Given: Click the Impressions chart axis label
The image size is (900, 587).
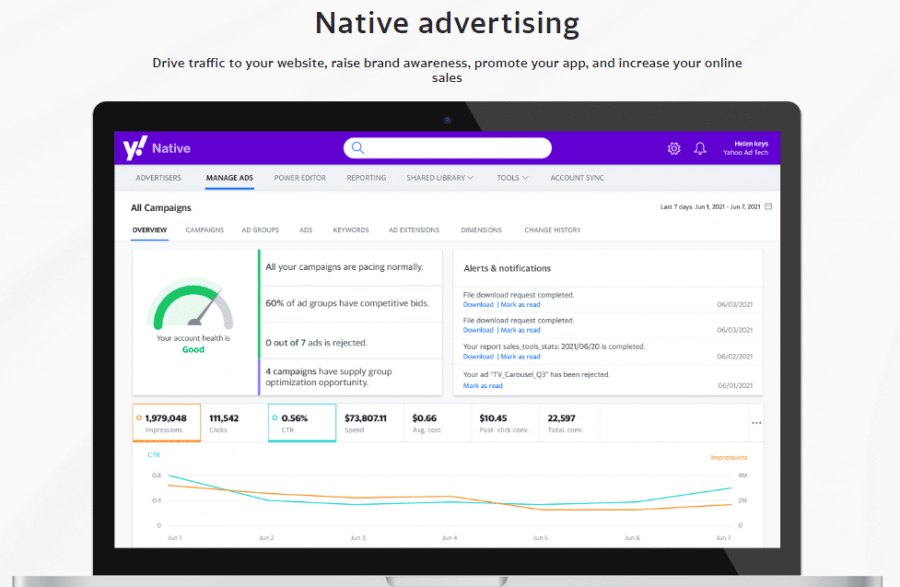Looking at the screenshot, I should point(729,457).
